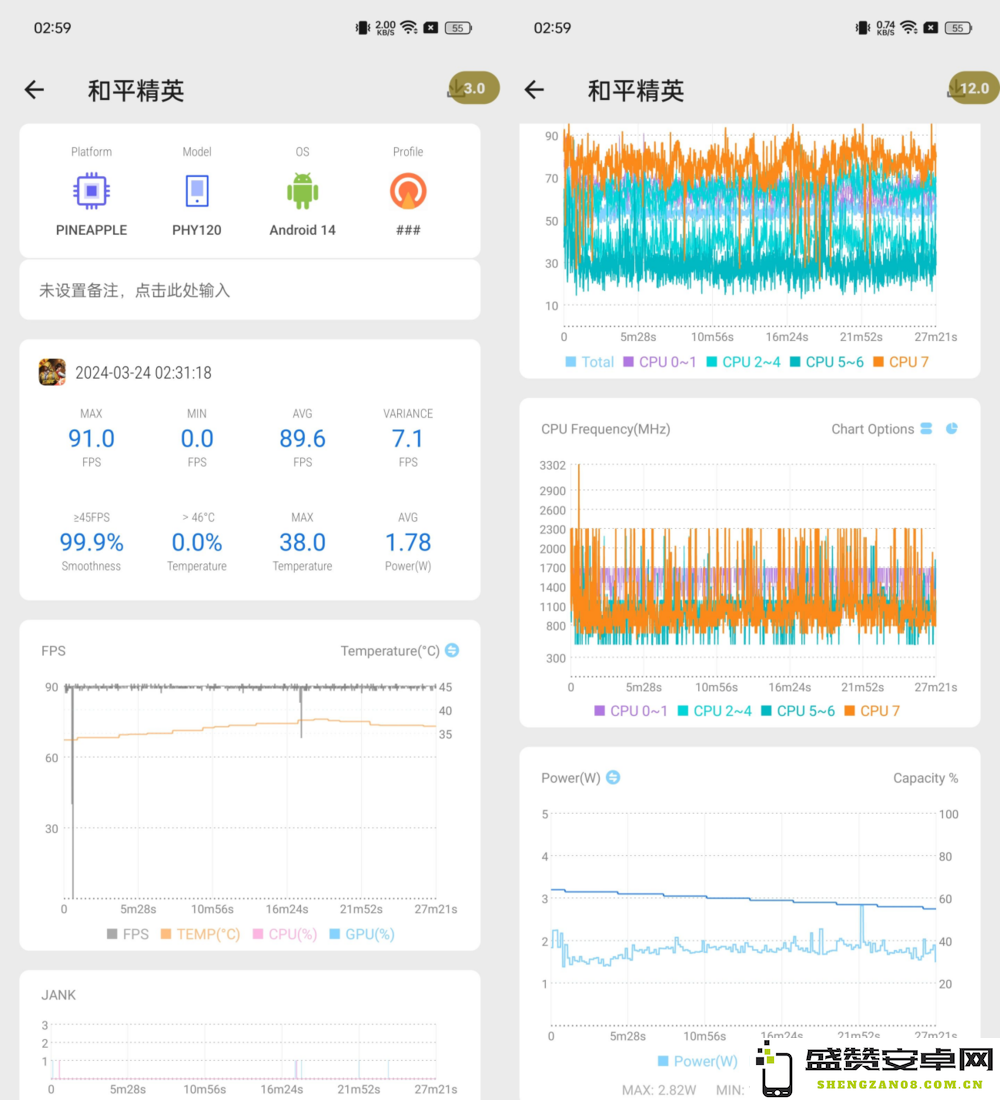Toggle CPU 7 in the legend containing Total

[901, 362]
